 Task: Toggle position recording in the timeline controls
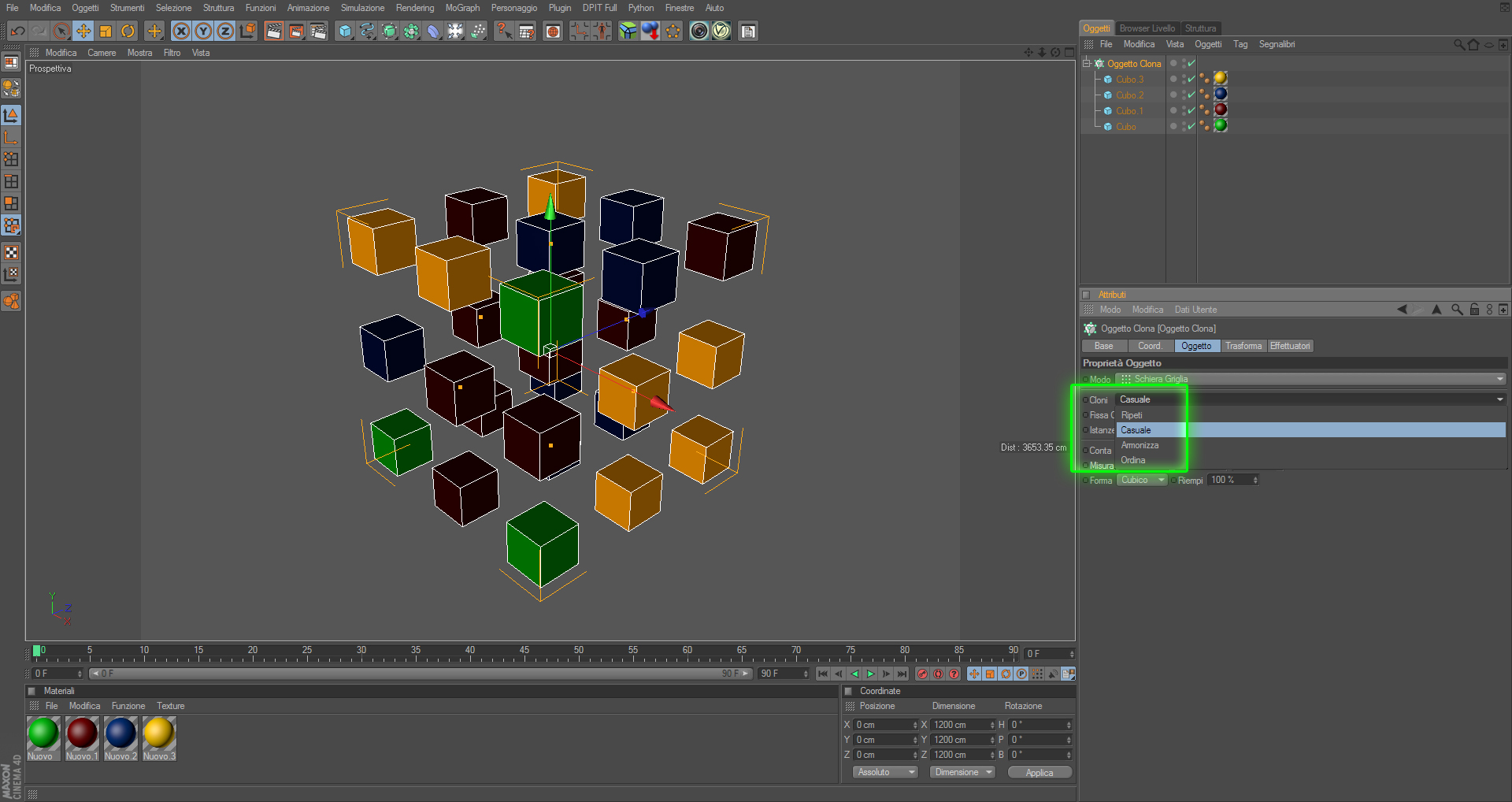tap(974, 674)
